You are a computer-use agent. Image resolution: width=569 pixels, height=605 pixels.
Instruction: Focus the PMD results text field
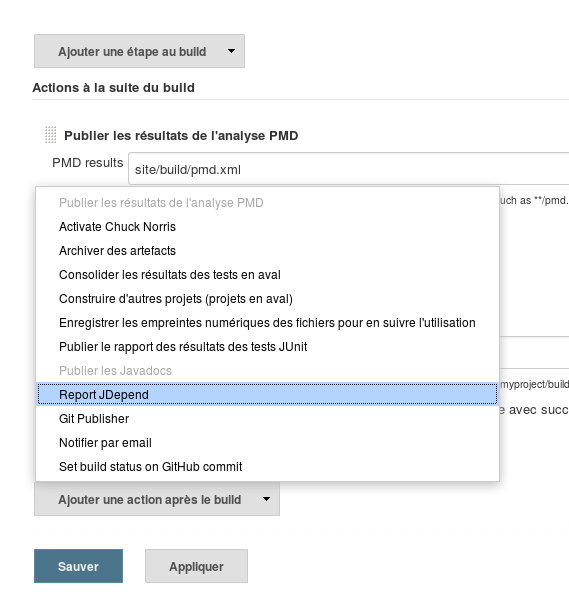349,169
